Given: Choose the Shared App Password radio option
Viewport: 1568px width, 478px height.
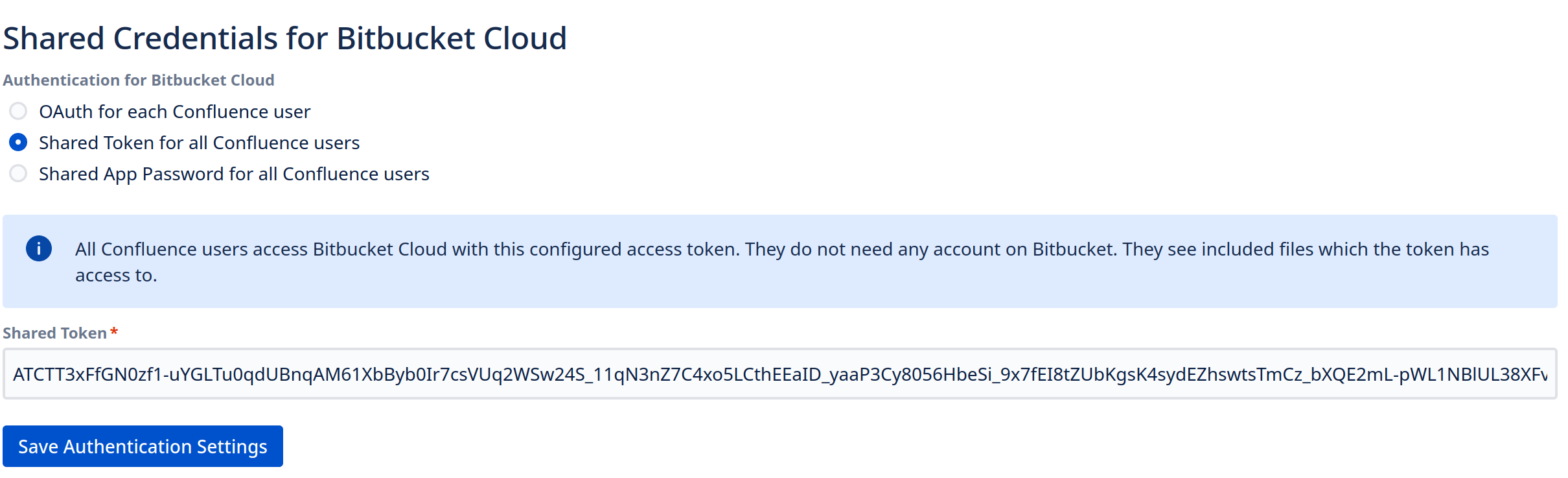Looking at the screenshot, I should pos(18,174).
